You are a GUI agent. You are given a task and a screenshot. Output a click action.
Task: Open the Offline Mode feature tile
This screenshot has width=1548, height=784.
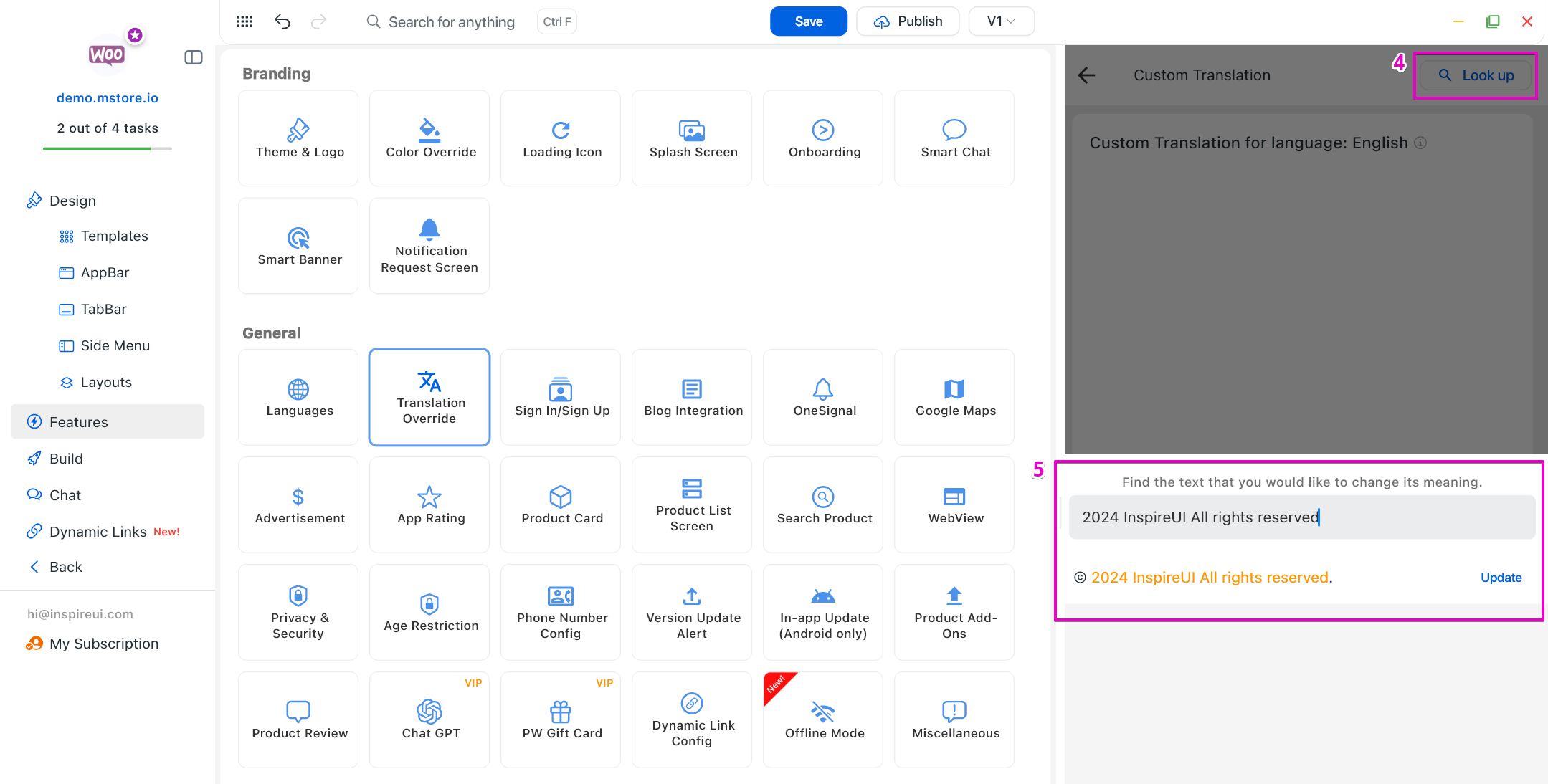pos(823,720)
